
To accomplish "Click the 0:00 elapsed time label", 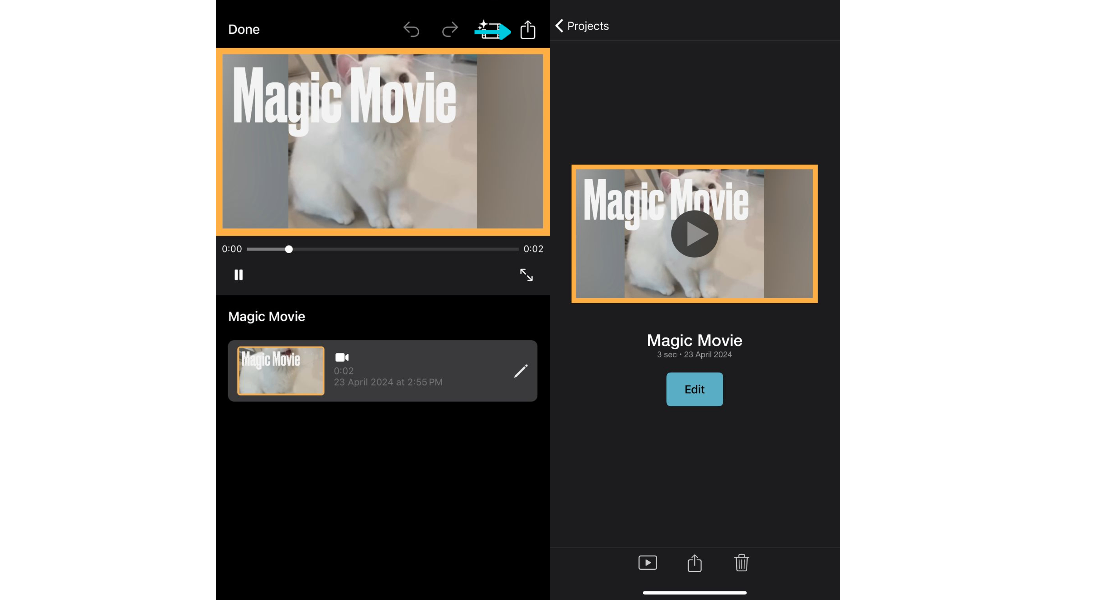I will coord(232,249).
